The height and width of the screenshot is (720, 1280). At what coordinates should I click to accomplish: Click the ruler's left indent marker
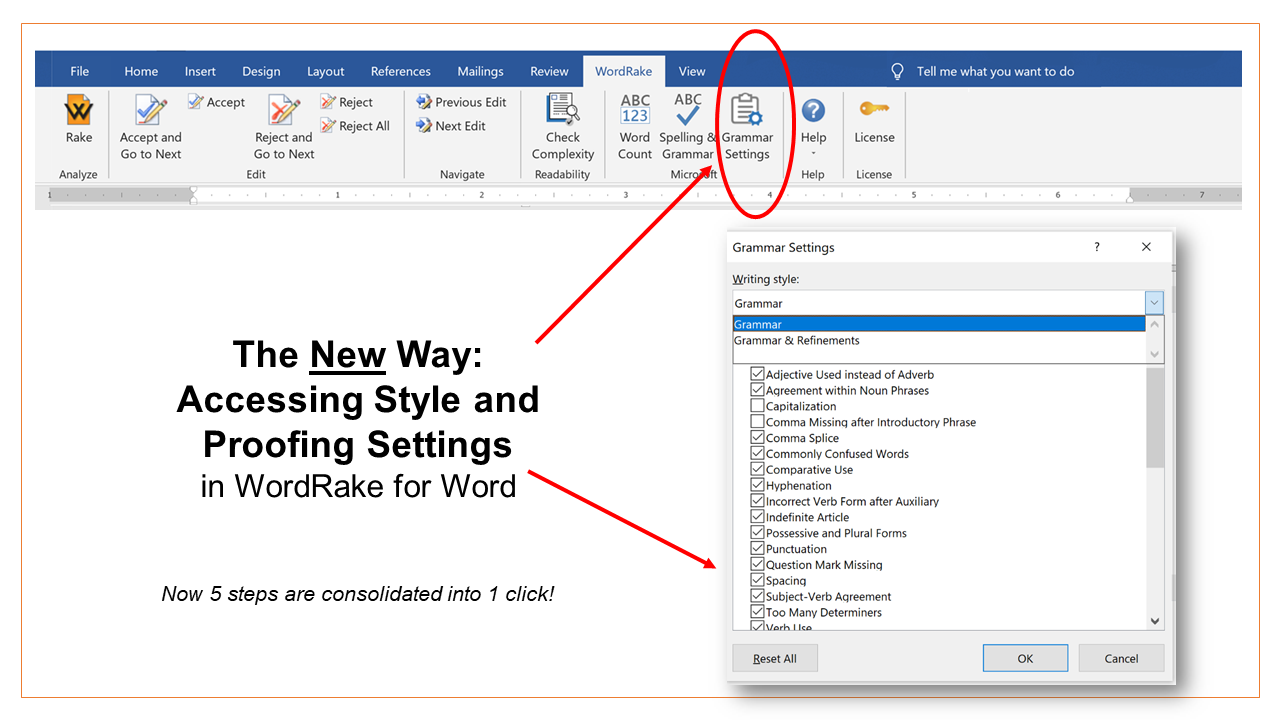click(x=193, y=194)
